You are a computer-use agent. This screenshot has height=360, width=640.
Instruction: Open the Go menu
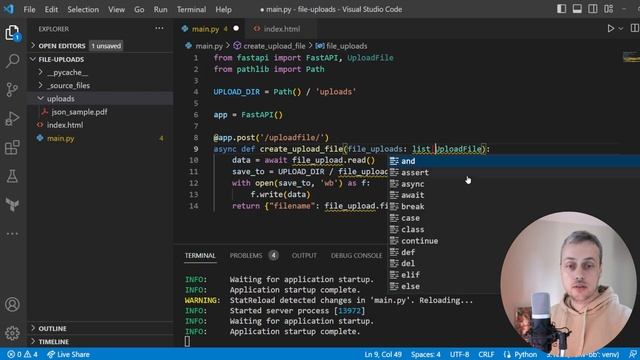coord(139,9)
